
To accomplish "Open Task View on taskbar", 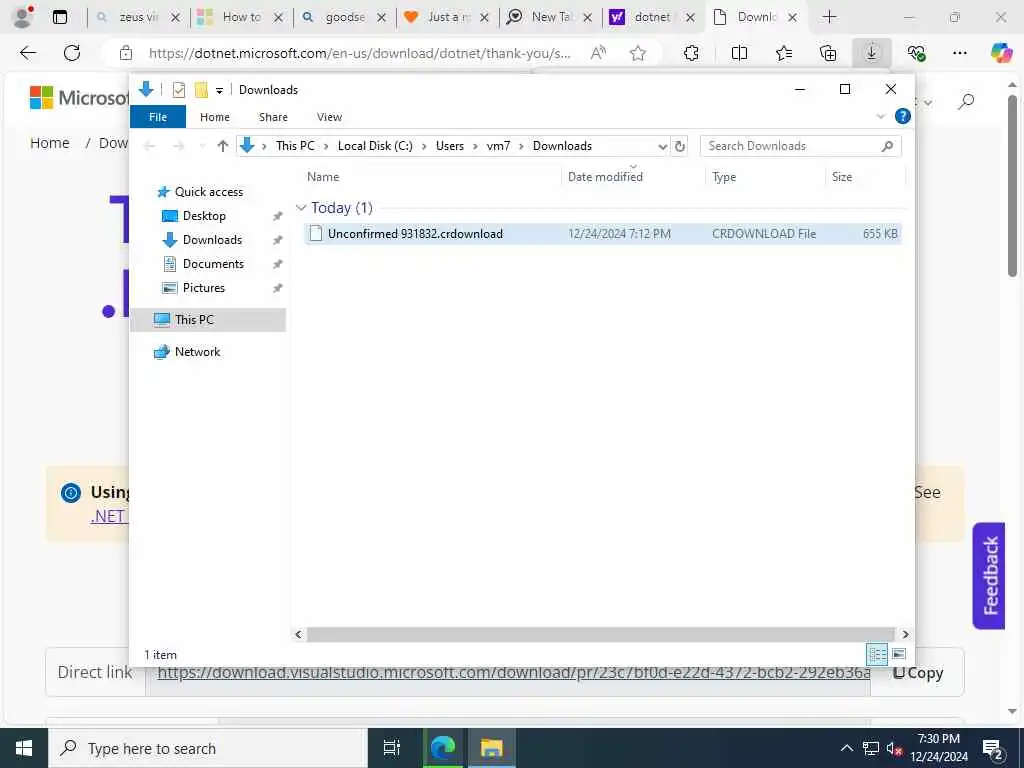I will [x=392, y=748].
